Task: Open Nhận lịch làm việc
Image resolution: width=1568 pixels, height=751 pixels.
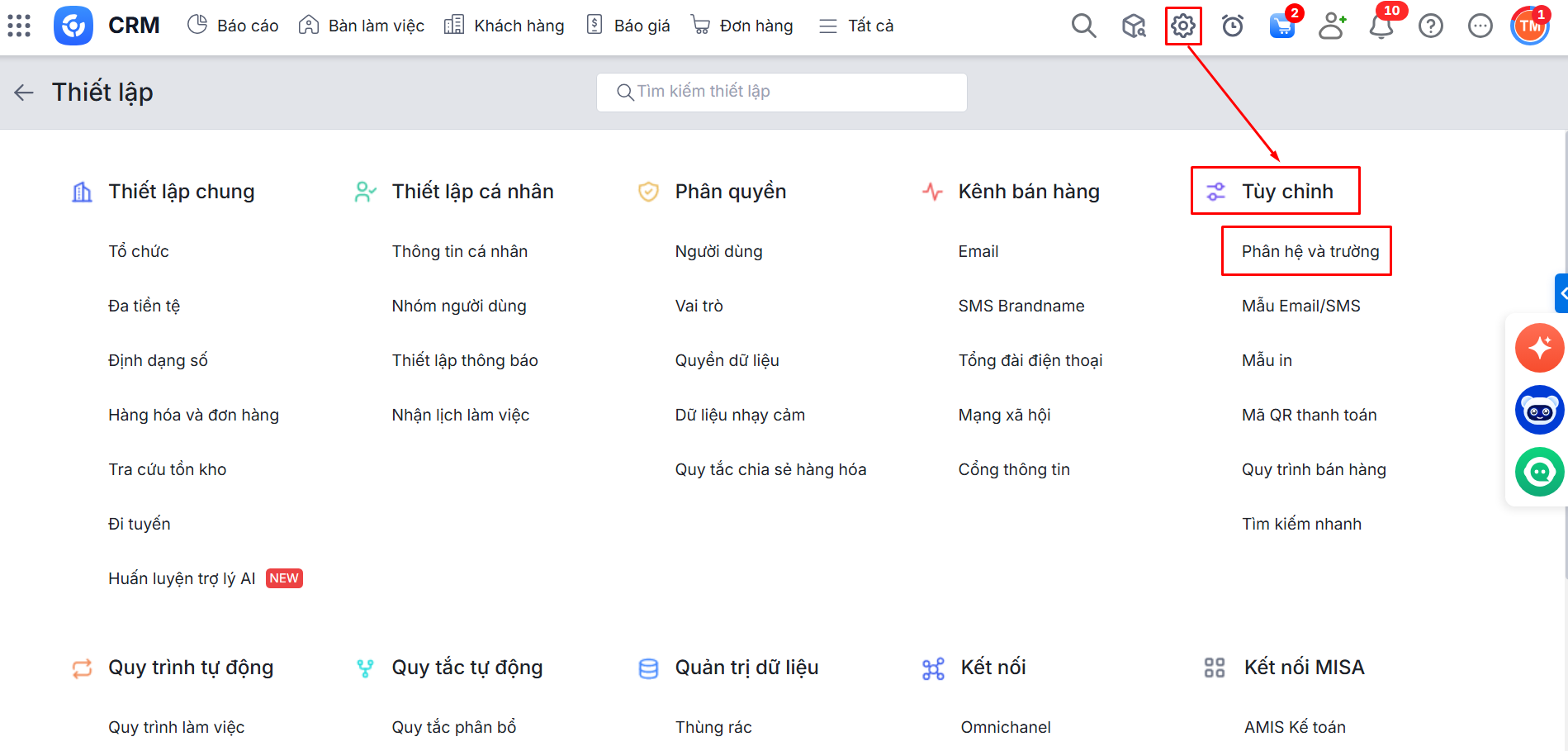Action: [461, 415]
